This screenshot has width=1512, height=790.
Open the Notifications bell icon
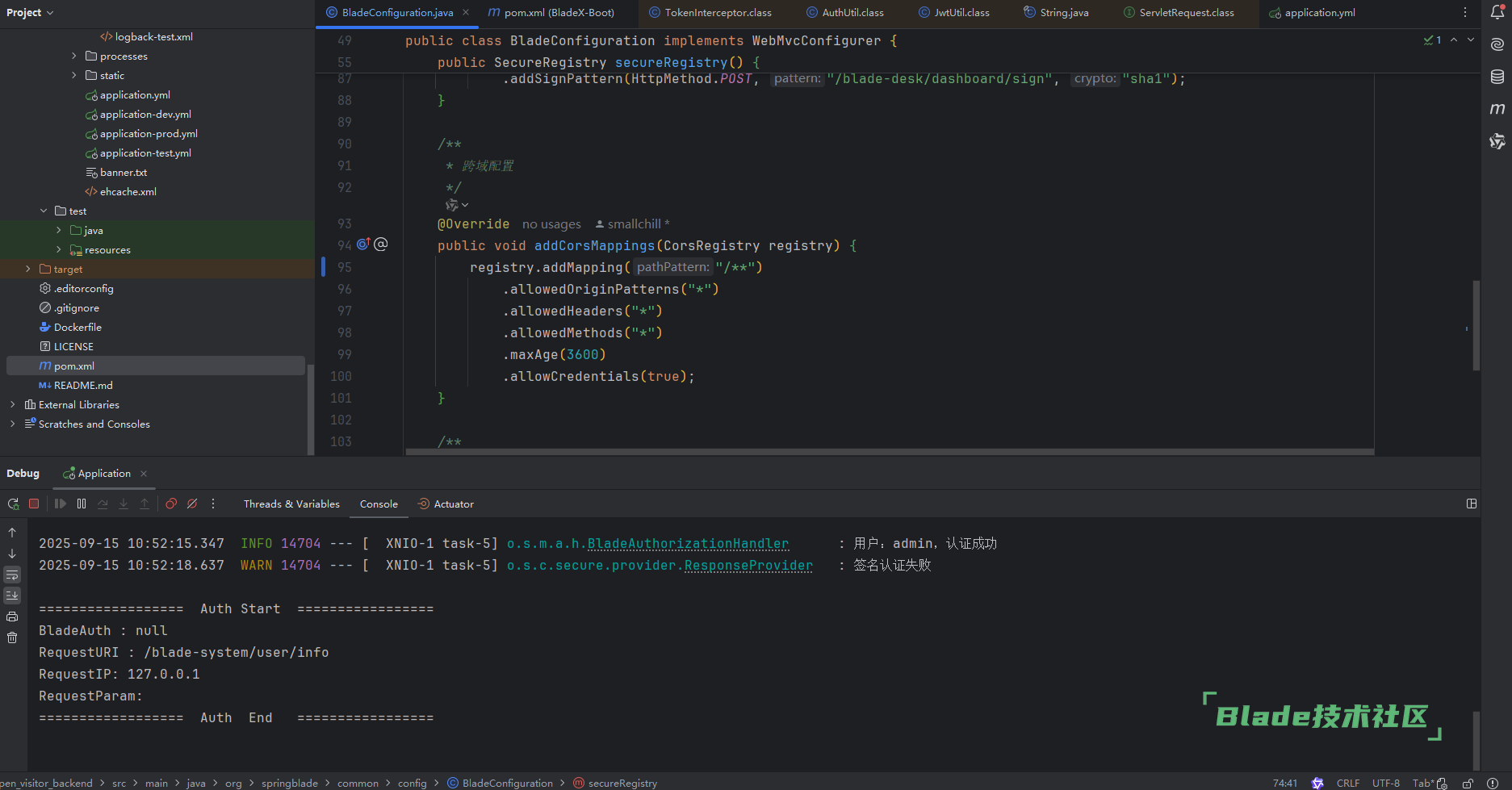[x=1497, y=12]
